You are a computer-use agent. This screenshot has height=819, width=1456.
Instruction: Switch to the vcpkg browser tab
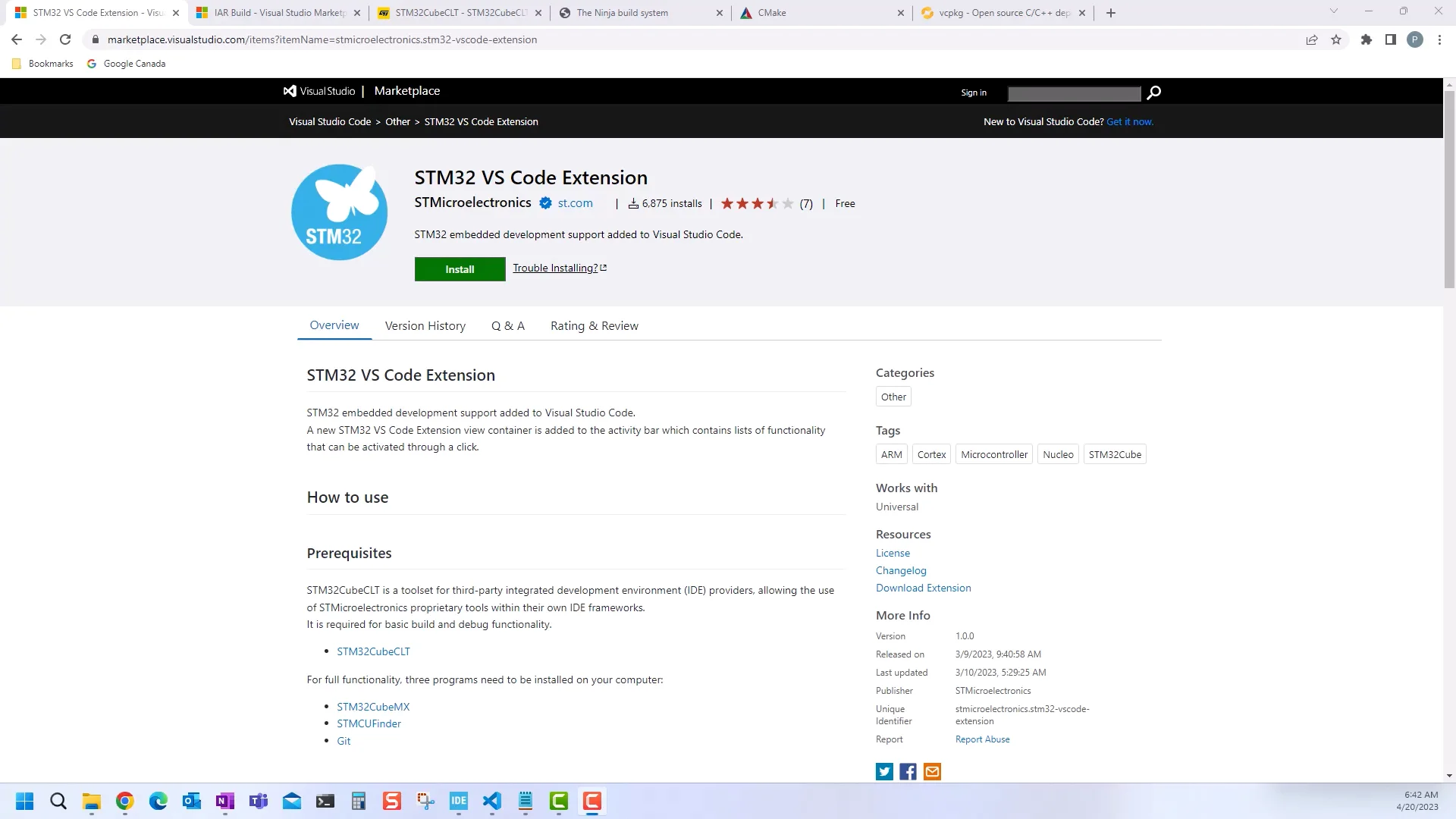(1003, 13)
